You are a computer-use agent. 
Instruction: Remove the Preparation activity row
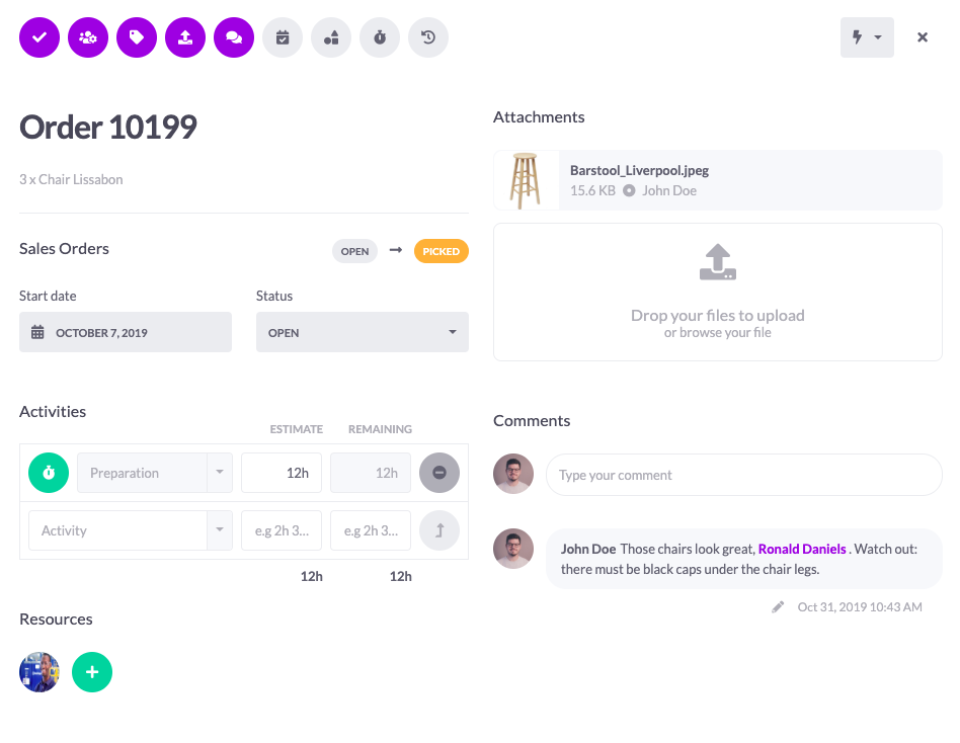(x=439, y=473)
